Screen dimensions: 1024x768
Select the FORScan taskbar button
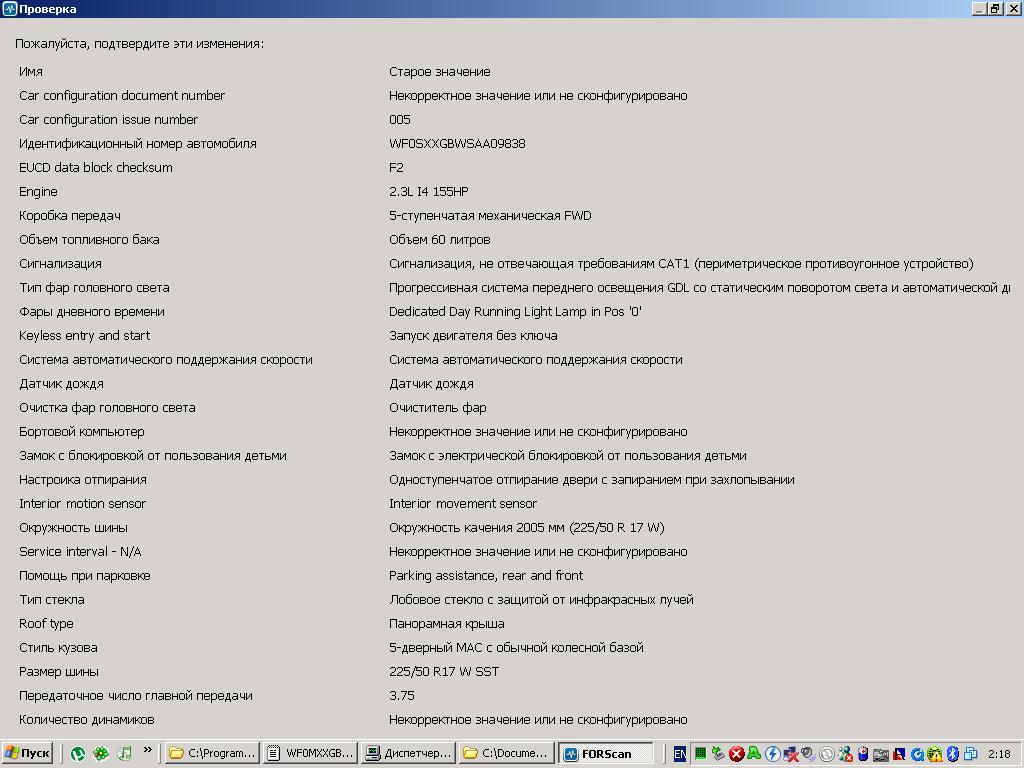coord(604,753)
